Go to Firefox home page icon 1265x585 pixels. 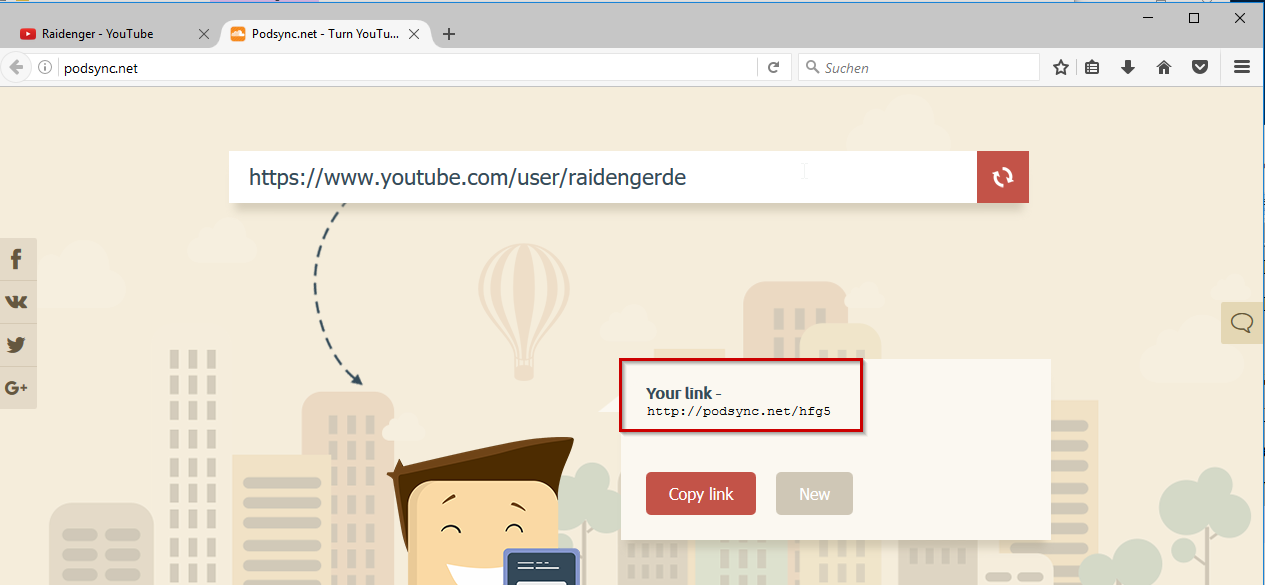pyautogui.click(x=1164, y=67)
